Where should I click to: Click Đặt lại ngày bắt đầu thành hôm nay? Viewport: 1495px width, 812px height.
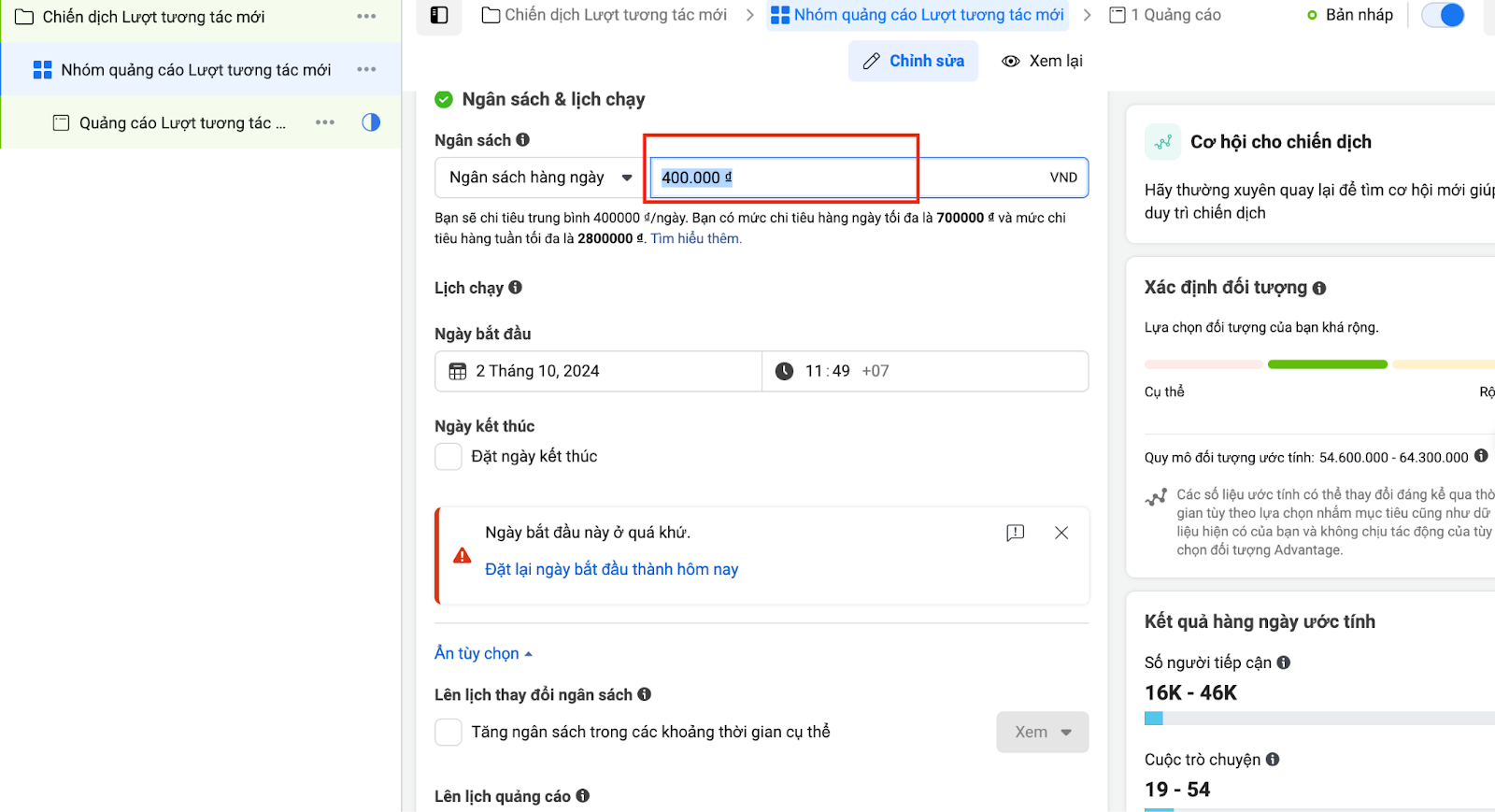pyautogui.click(x=611, y=569)
